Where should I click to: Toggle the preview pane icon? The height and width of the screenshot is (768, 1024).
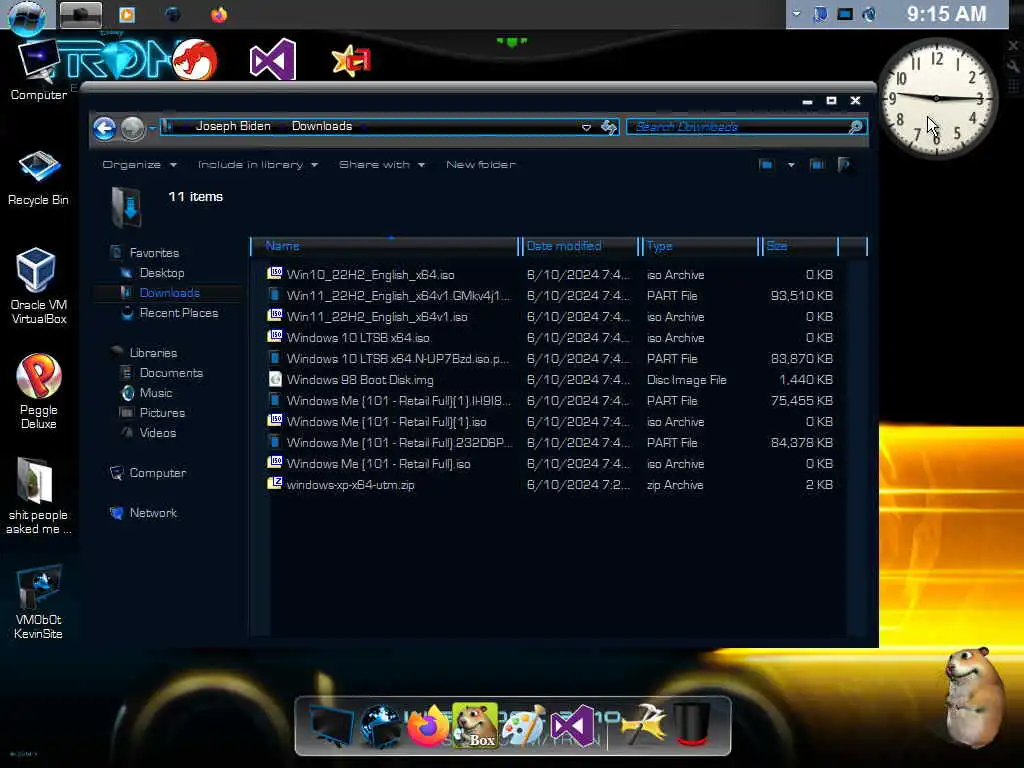tap(816, 165)
